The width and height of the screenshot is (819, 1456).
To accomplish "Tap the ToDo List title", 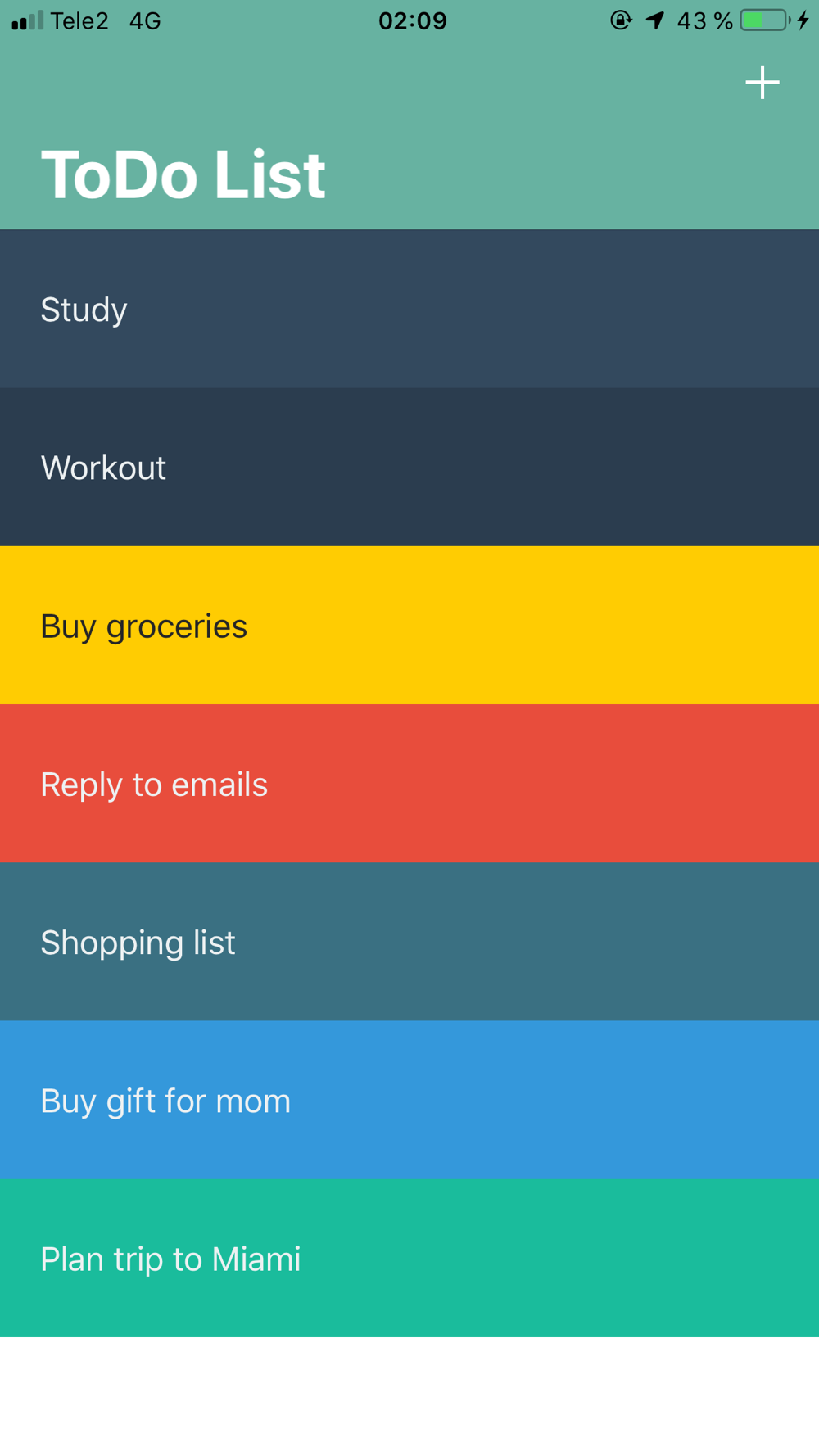I will coord(183,174).
